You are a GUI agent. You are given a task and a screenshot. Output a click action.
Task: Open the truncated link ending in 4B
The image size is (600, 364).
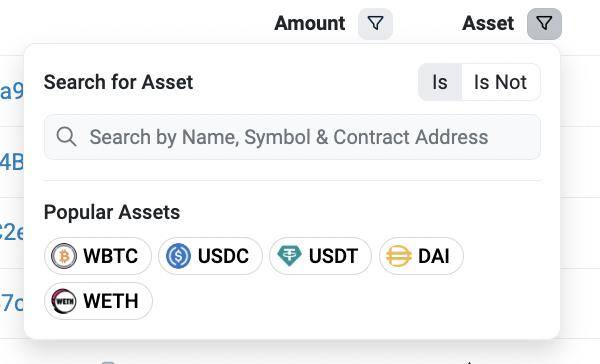click(11, 162)
